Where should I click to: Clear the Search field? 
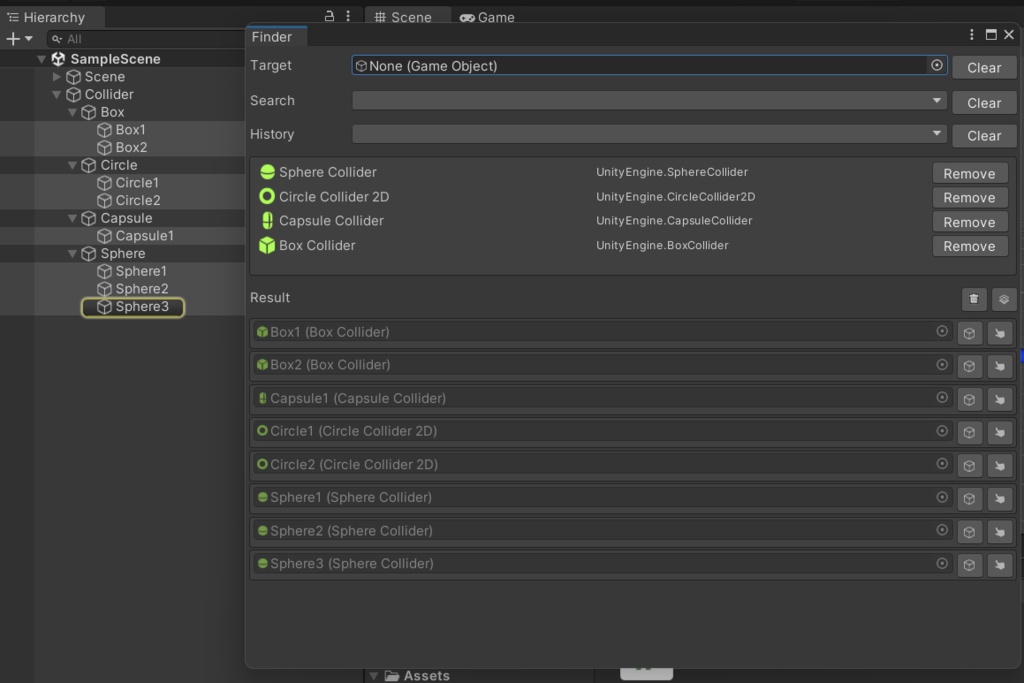(984, 103)
